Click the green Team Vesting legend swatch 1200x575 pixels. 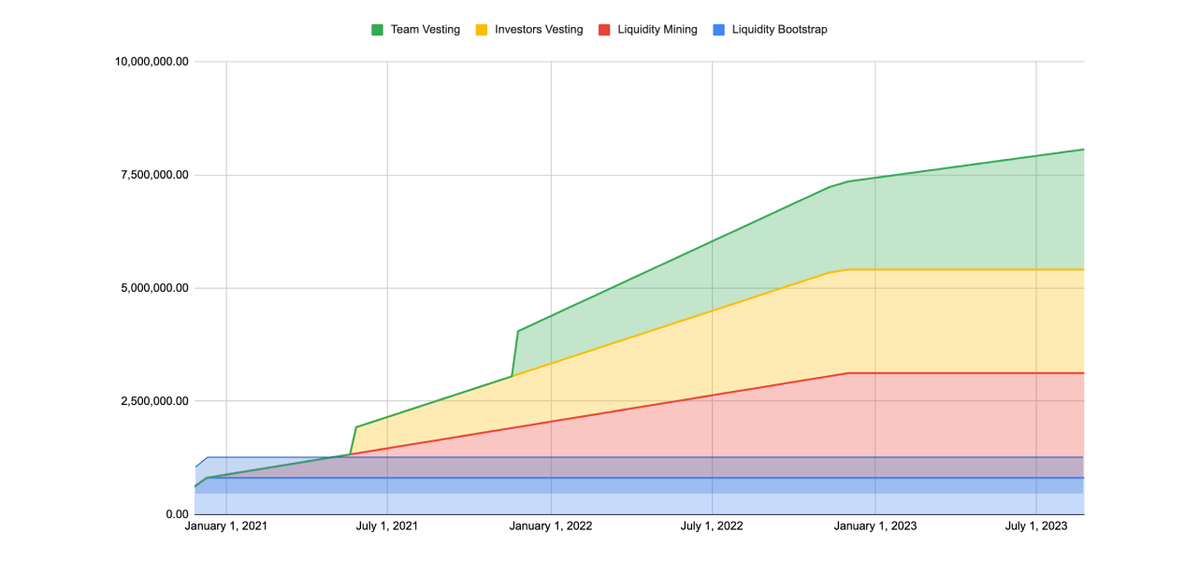[x=378, y=30]
